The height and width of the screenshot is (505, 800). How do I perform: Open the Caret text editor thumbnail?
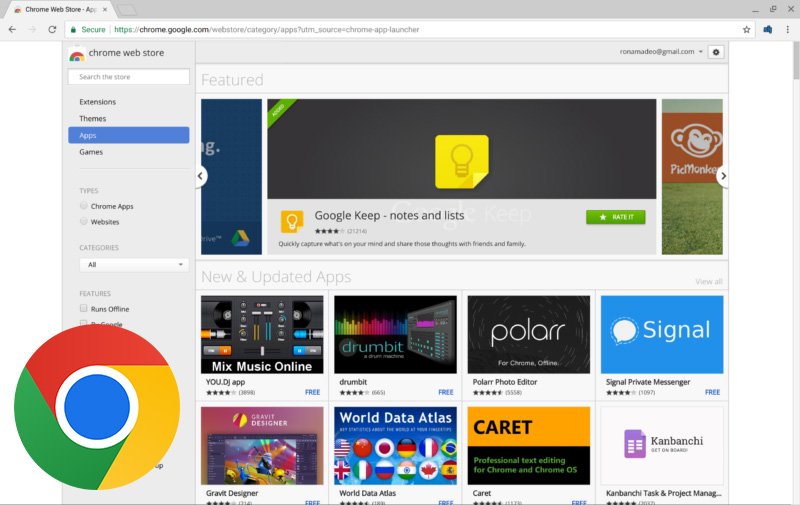(529, 446)
